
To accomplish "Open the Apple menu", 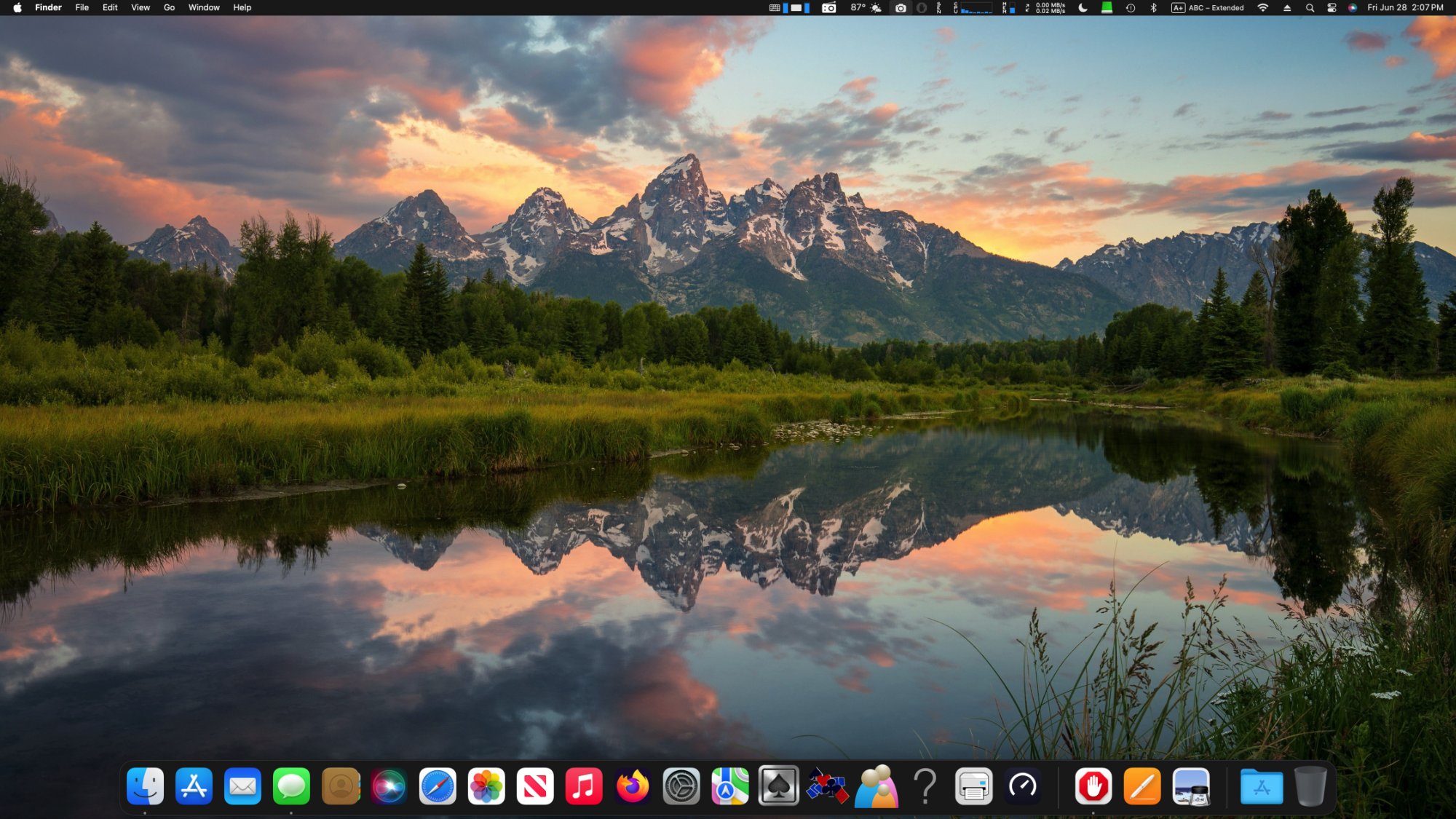I will tap(17, 8).
